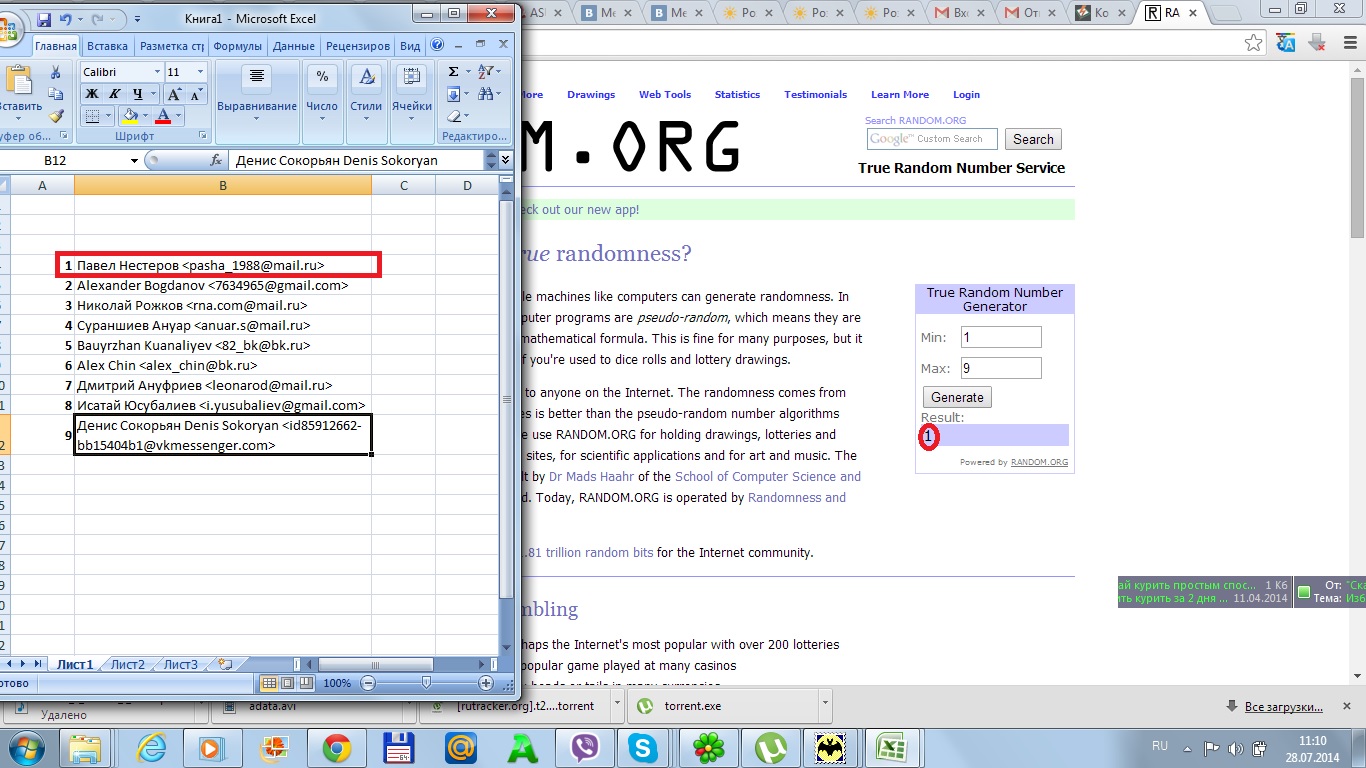Switch to the Вставка ribbon tab
The width and height of the screenshot is (1366, 768).
pos(107,46)
